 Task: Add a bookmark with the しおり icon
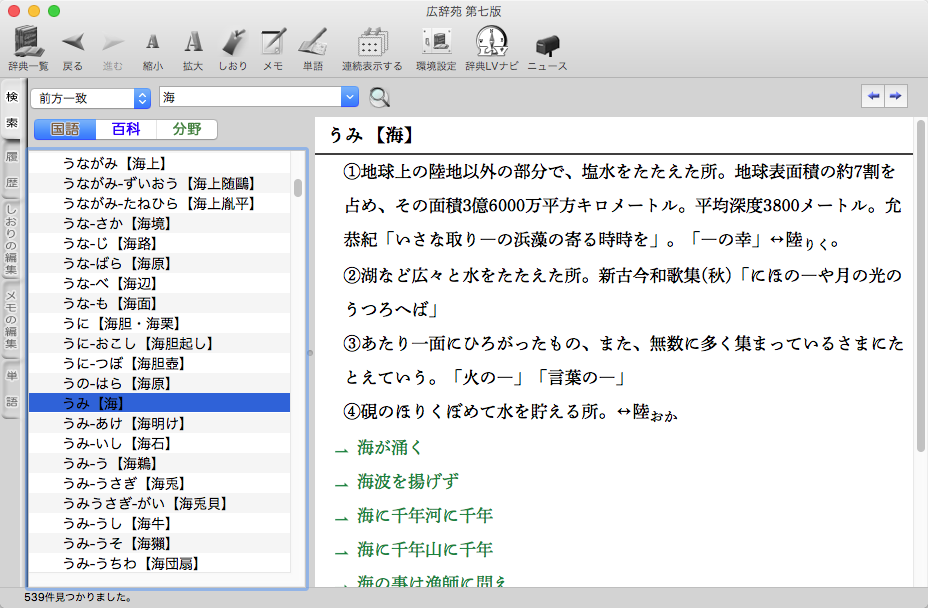(x=233, y=42)
